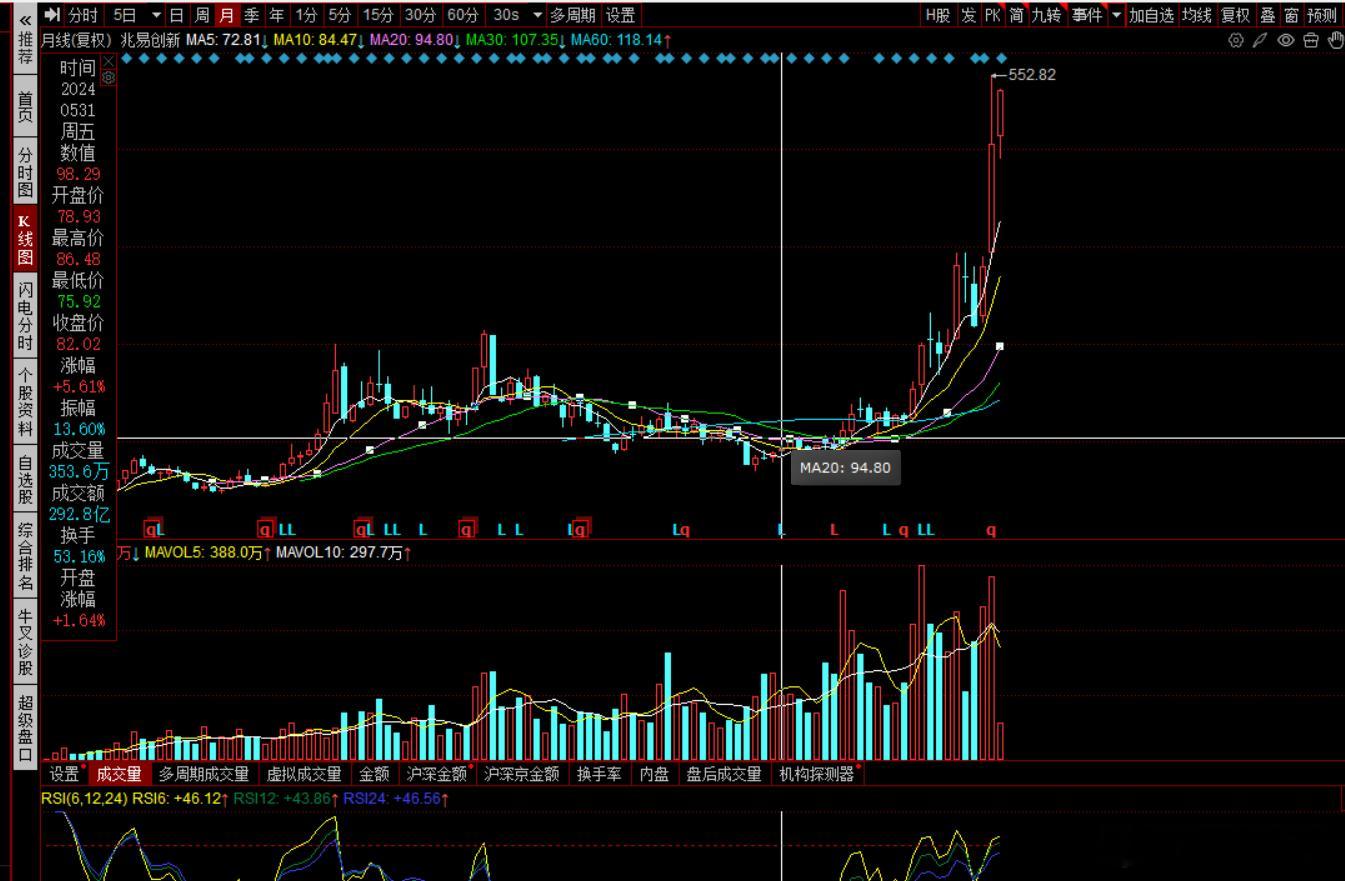Open 复权 adjustment option
This screenshot has width=1345, height=881.
point(1235,15)
